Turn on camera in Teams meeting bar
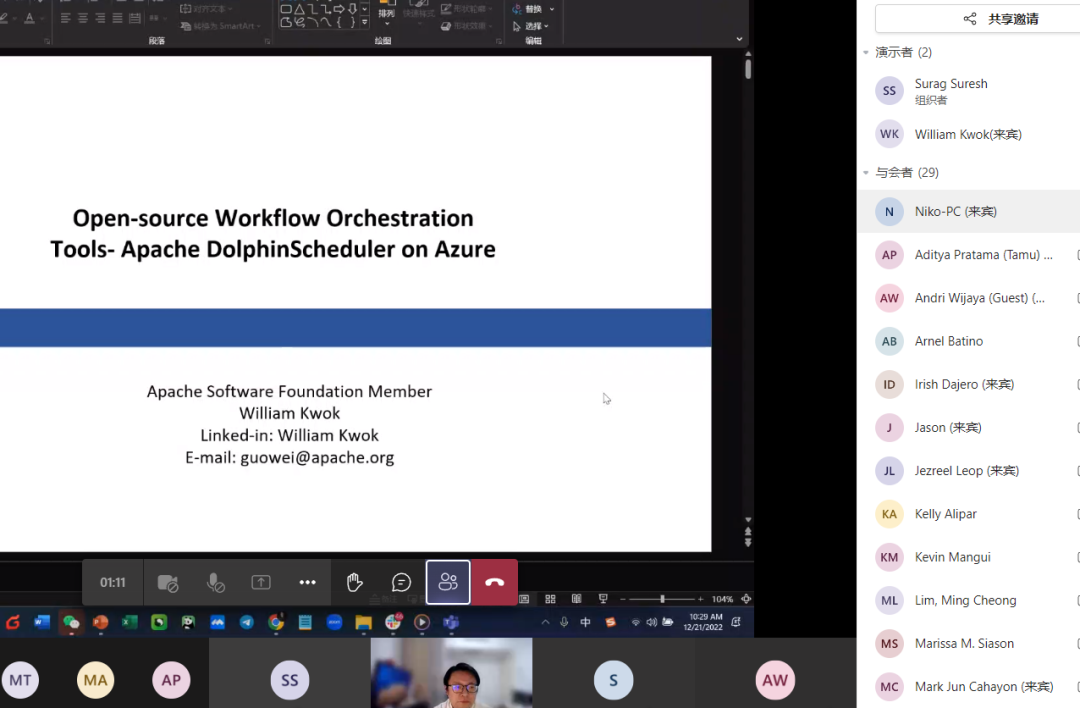The height and width of the screenshot is (708, 1080). 167,583
